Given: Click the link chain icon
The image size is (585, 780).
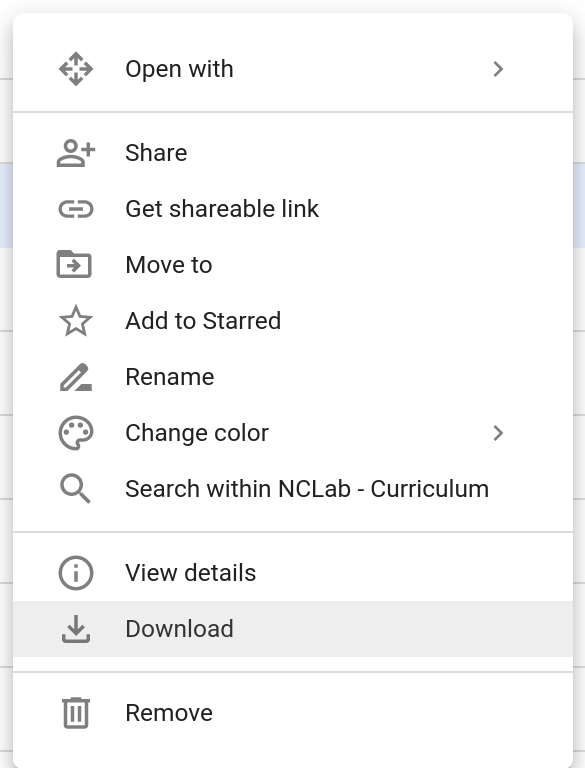Looking at the screenshot, I should [76, 209].
